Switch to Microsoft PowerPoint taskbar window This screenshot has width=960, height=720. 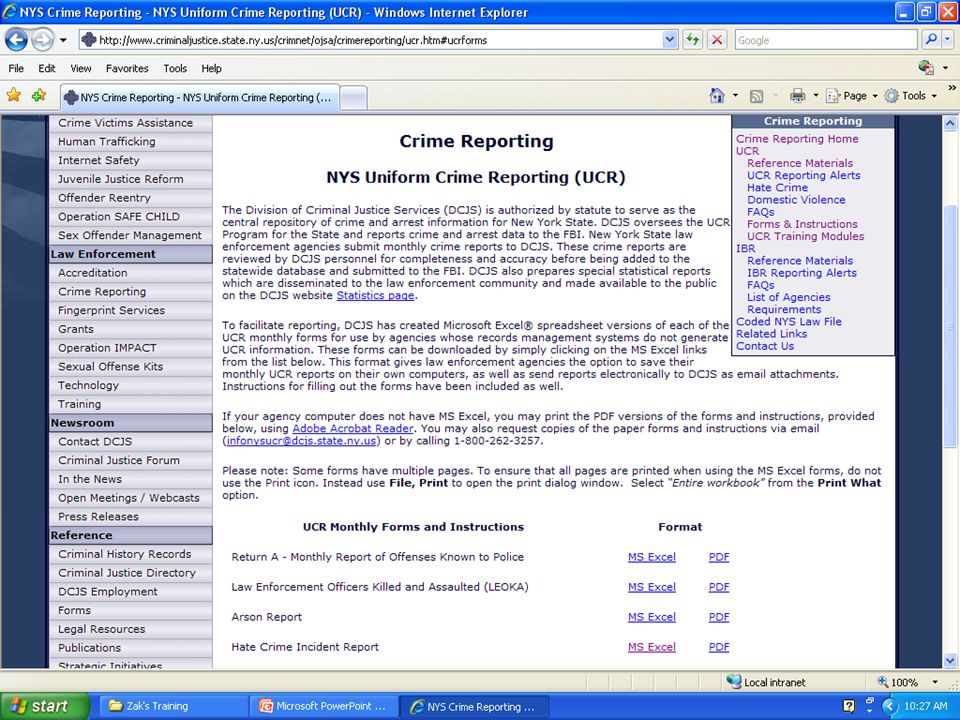click(x=324, y=707)
